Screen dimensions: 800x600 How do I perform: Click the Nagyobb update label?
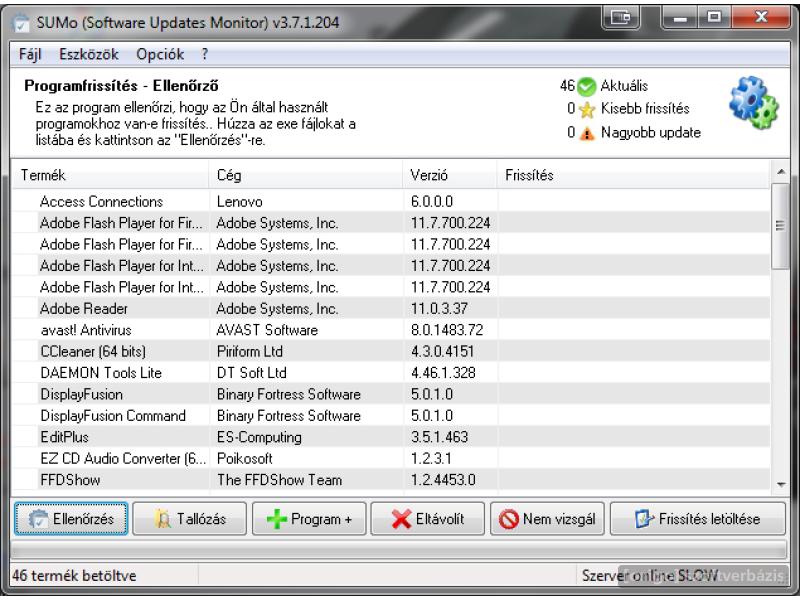pyautogui.click(x=651, y=133)
